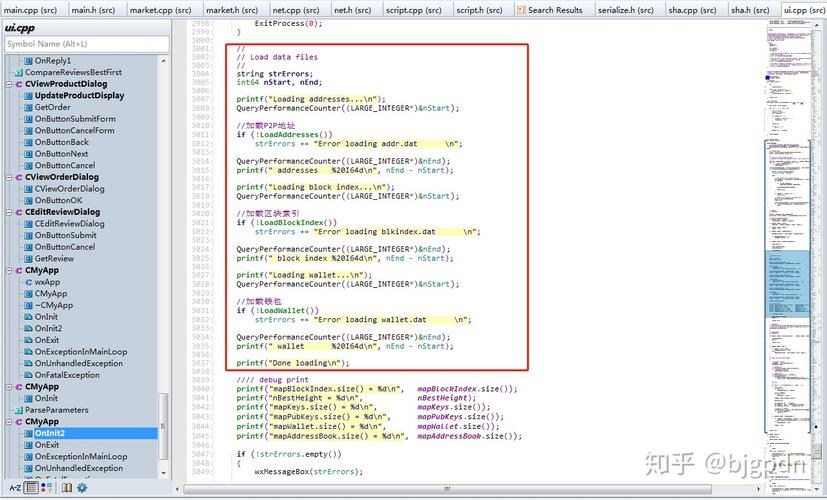Select the CViewOrderDialog class label
This screenshot has height=500, width=827.
pos(62,177)
